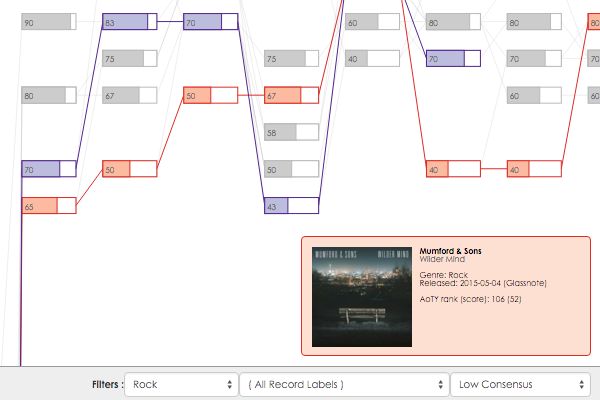Expand the All Record Labels dropdown
Screen dimensions: 600x400
click(x=344, y=384)
